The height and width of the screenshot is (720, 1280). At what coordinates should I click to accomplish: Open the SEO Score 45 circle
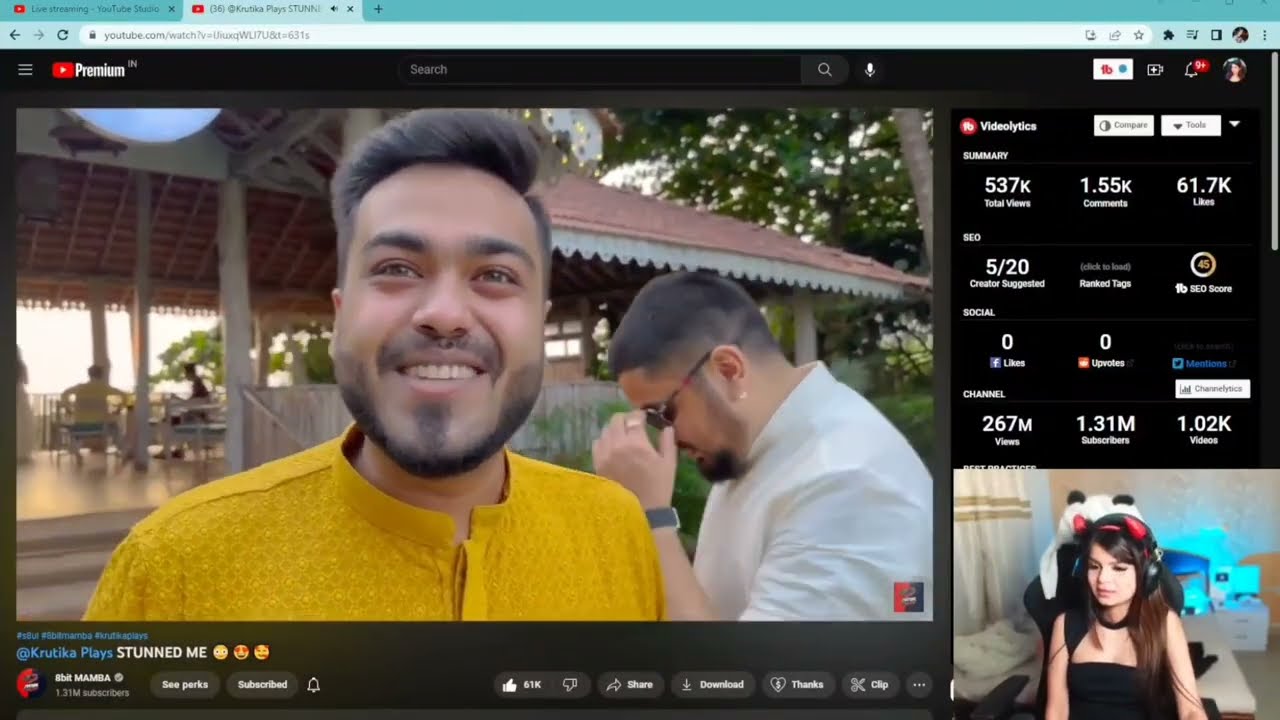[x=1203, y=265]
